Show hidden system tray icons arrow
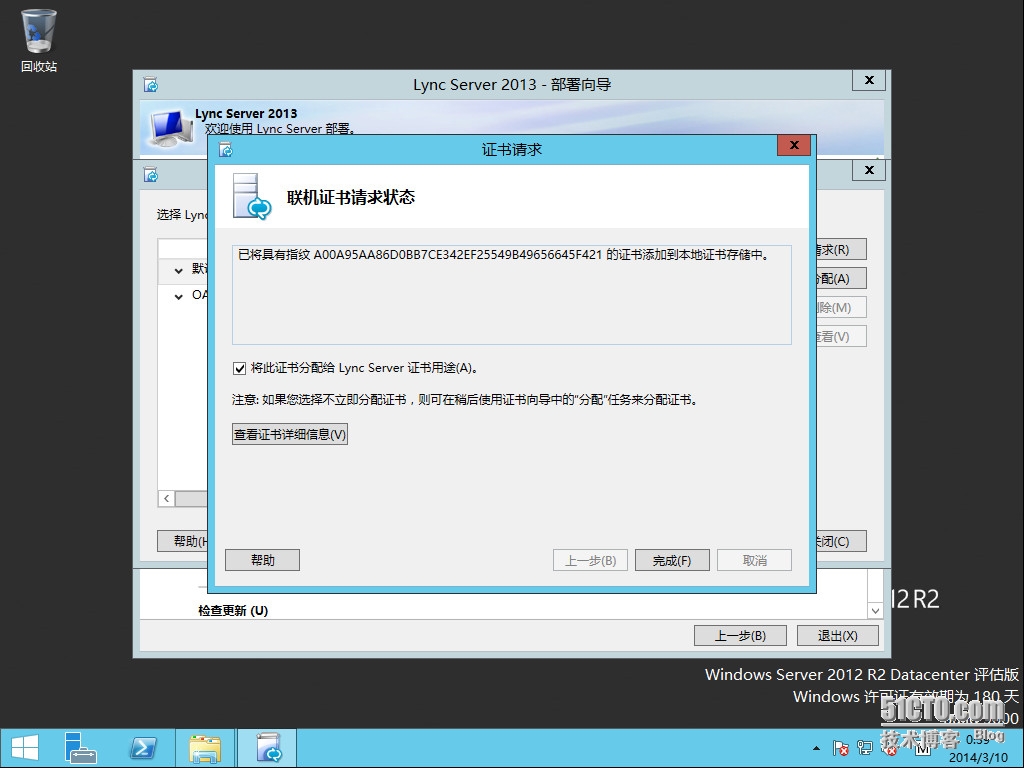 click(816, 748)
